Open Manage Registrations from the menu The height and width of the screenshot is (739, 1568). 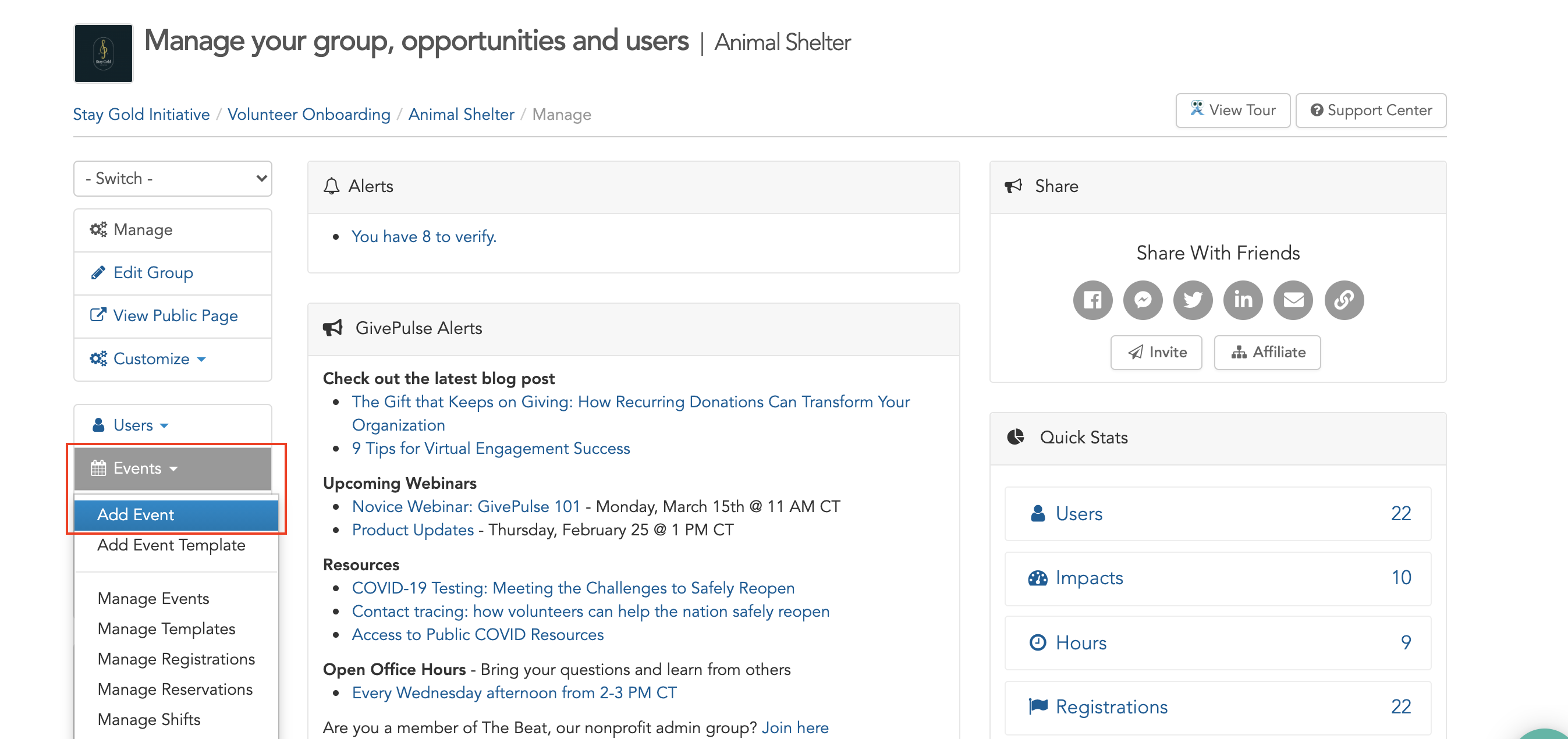pyautogui.click(x=176, y=659)
